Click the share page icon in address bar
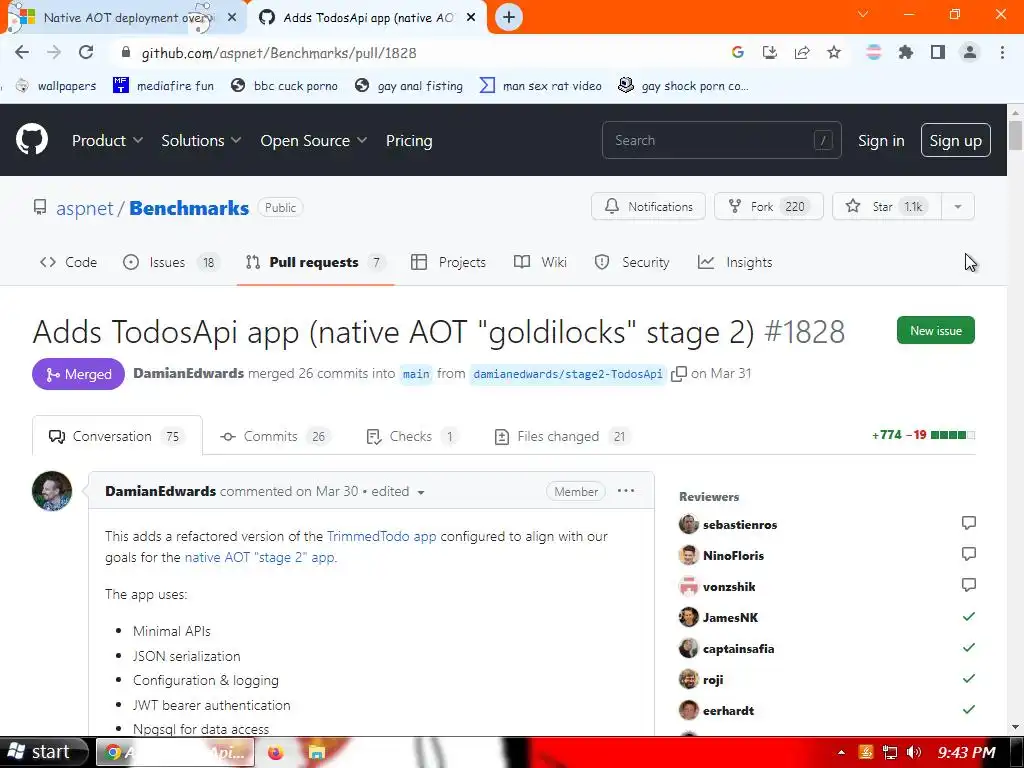Screen dimensions: 1024x768 point(801,52)
